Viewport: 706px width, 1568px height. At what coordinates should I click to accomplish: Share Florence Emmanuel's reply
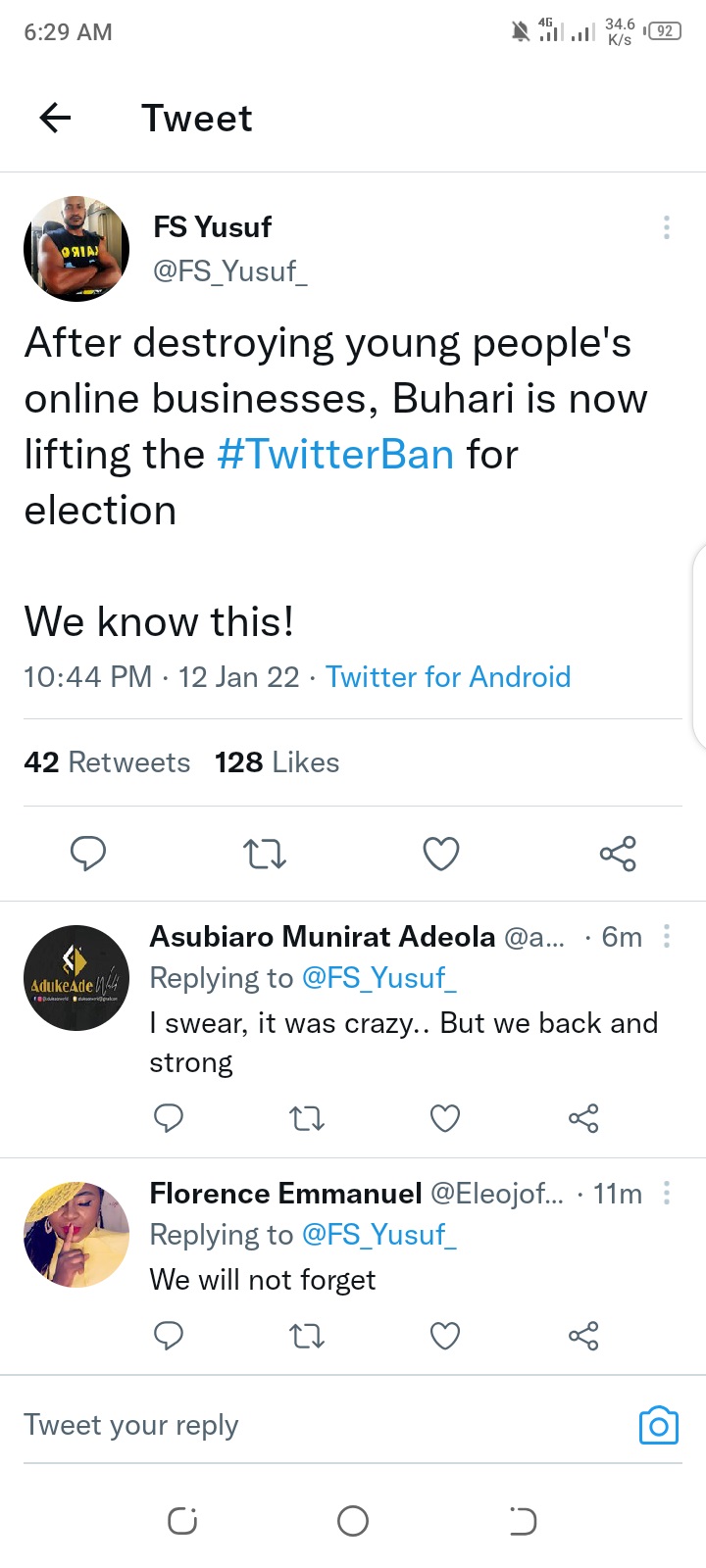click(x=583, y=1336)
